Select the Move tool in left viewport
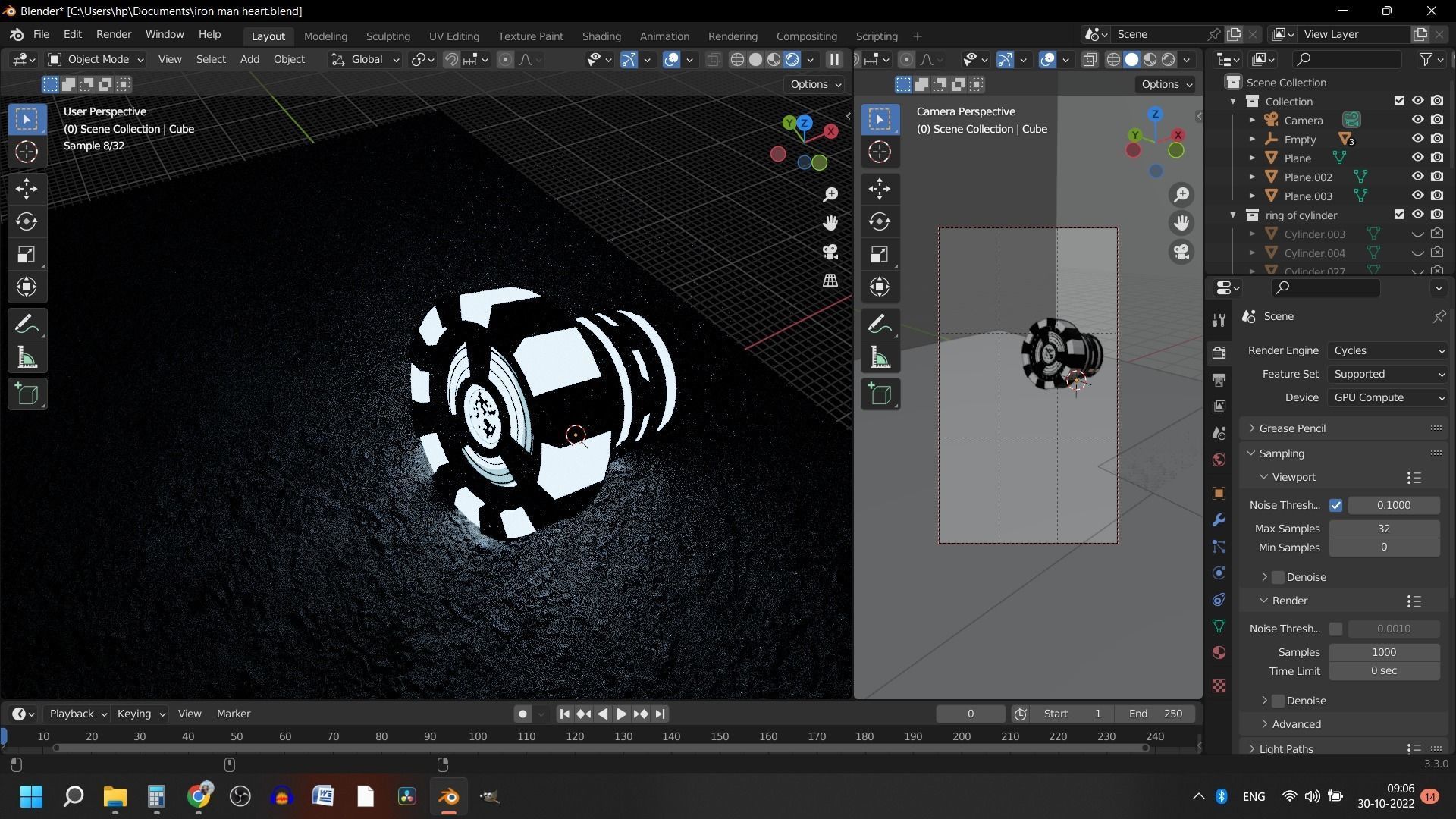Image resolution: width=1456 pixels, height=819 pixels. 27,189
